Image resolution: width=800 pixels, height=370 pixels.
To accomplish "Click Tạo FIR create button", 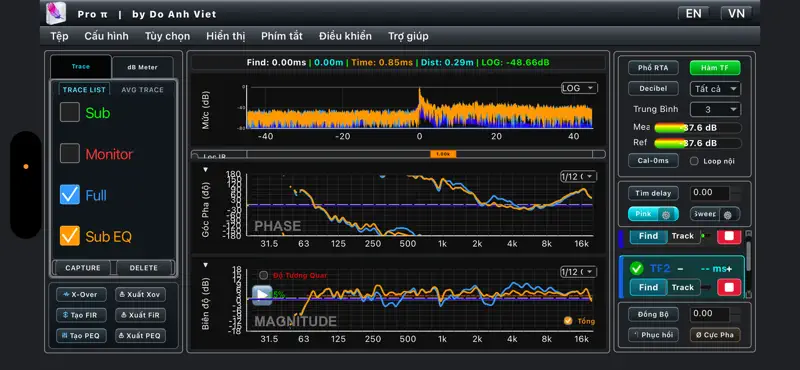I will pyautogui.click(x=81, y=315).
